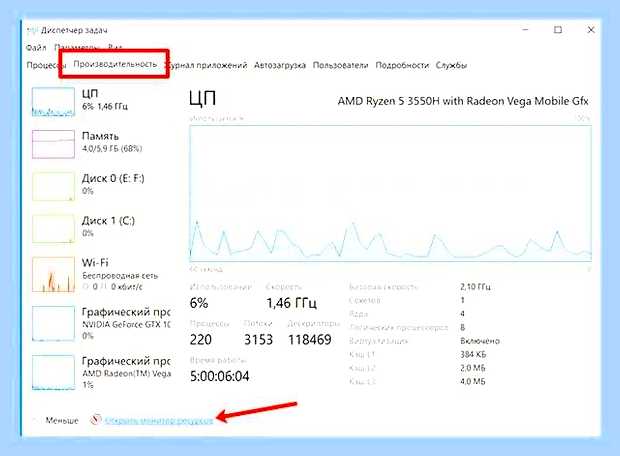The width and height of the screenshot is (620, 456).
Task: Select the Пользователи tab
Action: [x=340, y=65]
